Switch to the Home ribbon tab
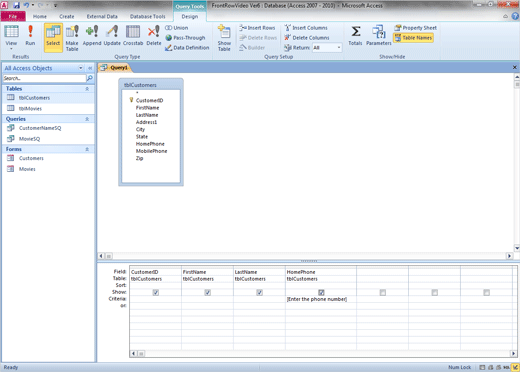The height and width of the screenshot is (372, 520). tap(40, 16)
